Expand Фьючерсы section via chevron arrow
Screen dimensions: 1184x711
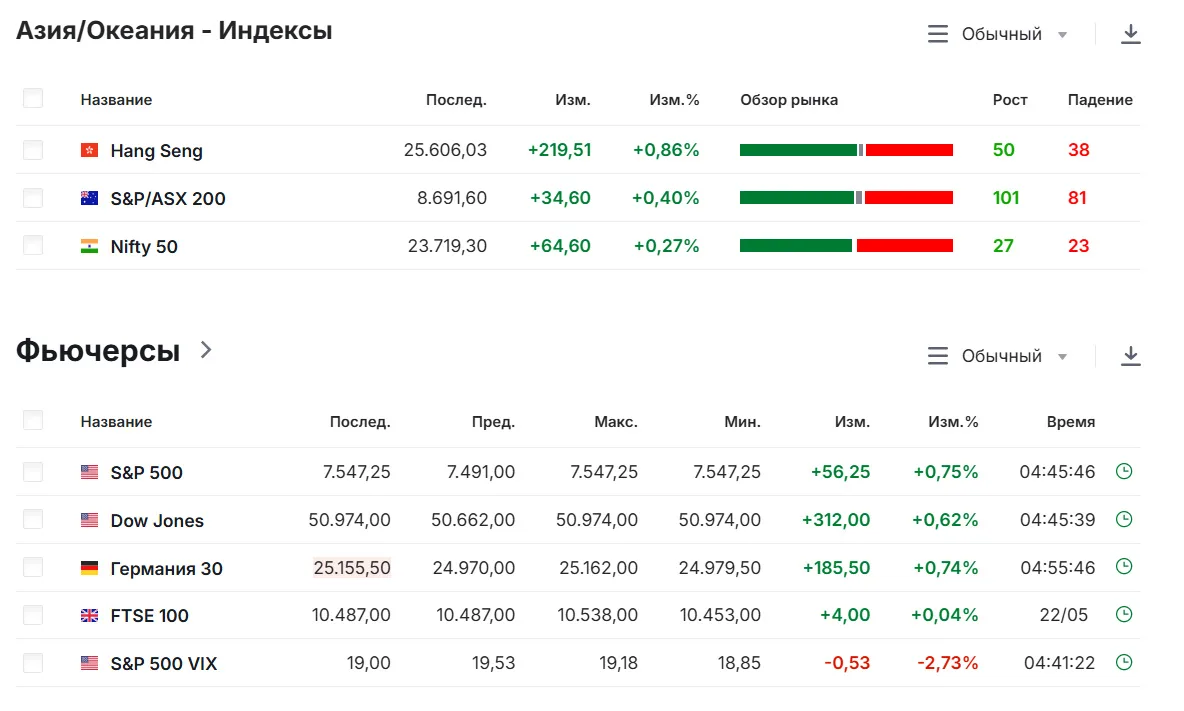(x=206, y=349)
